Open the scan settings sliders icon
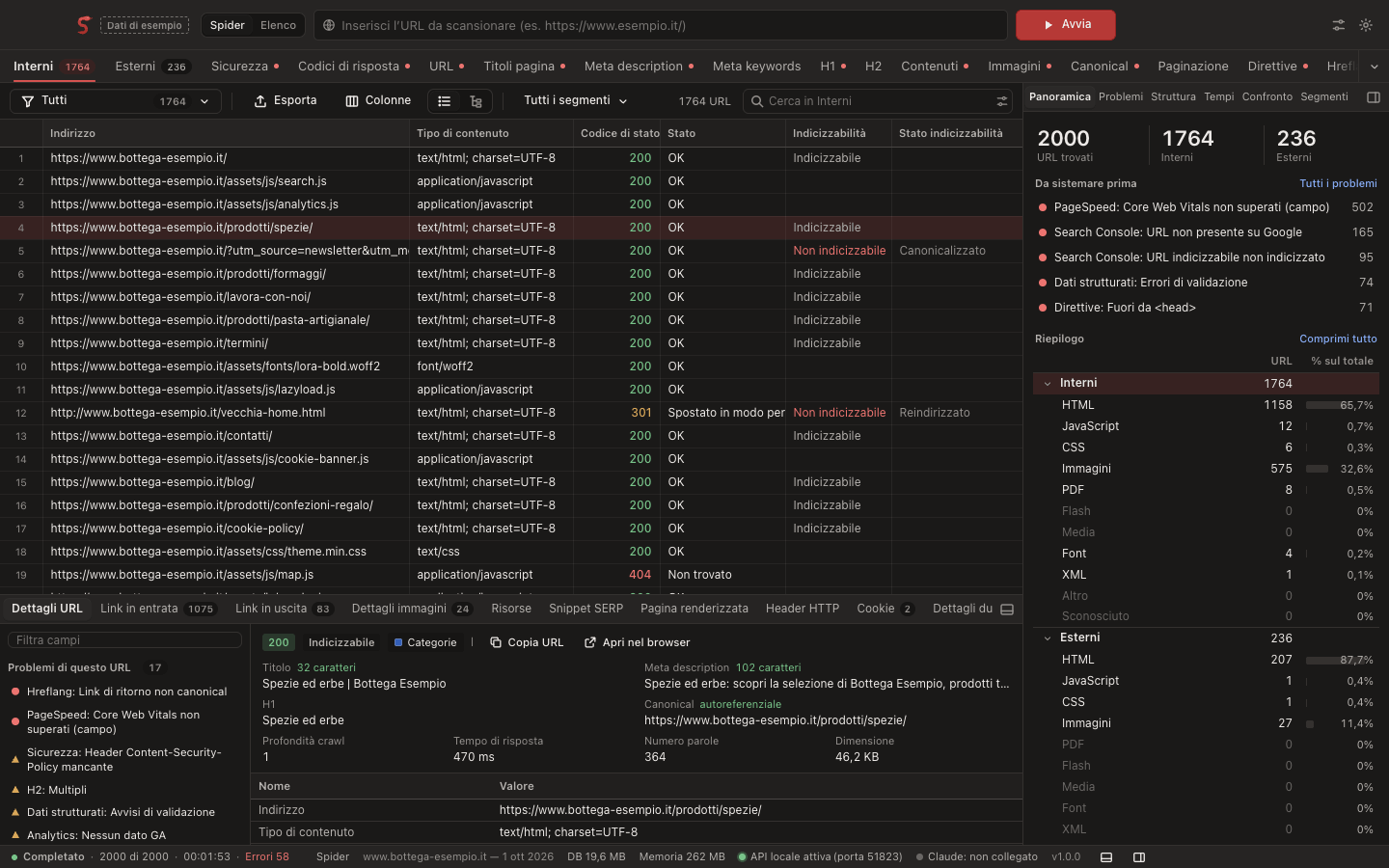This screenshot has height=868, width=1389. coord(1339,25)
